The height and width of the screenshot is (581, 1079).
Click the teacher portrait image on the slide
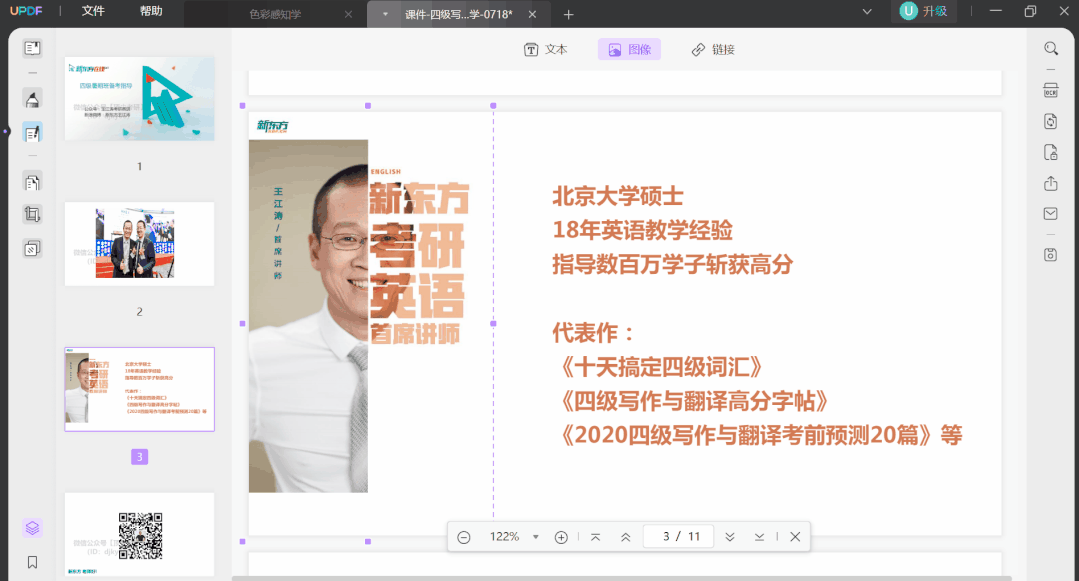308,316
